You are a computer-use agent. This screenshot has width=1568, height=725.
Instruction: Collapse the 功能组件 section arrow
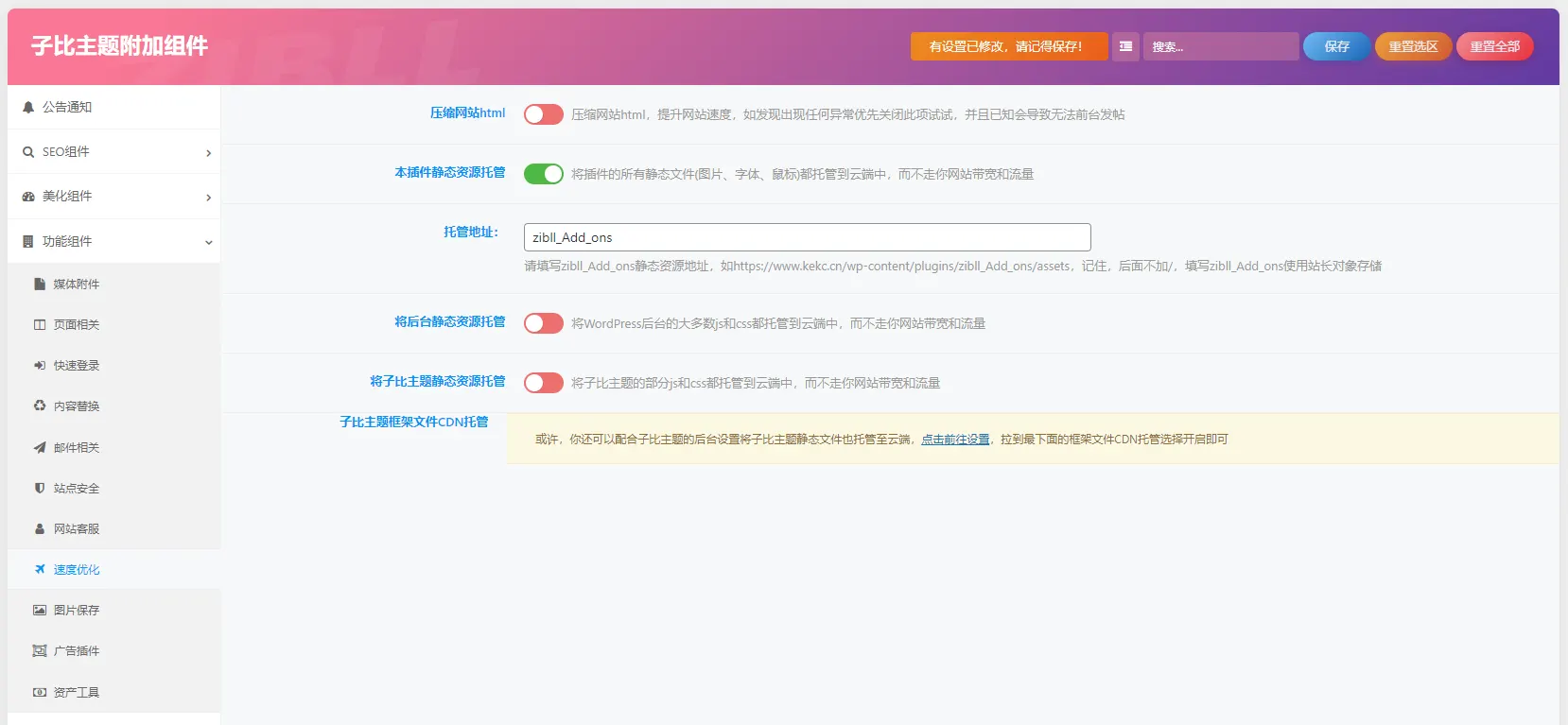click(209, 243)
